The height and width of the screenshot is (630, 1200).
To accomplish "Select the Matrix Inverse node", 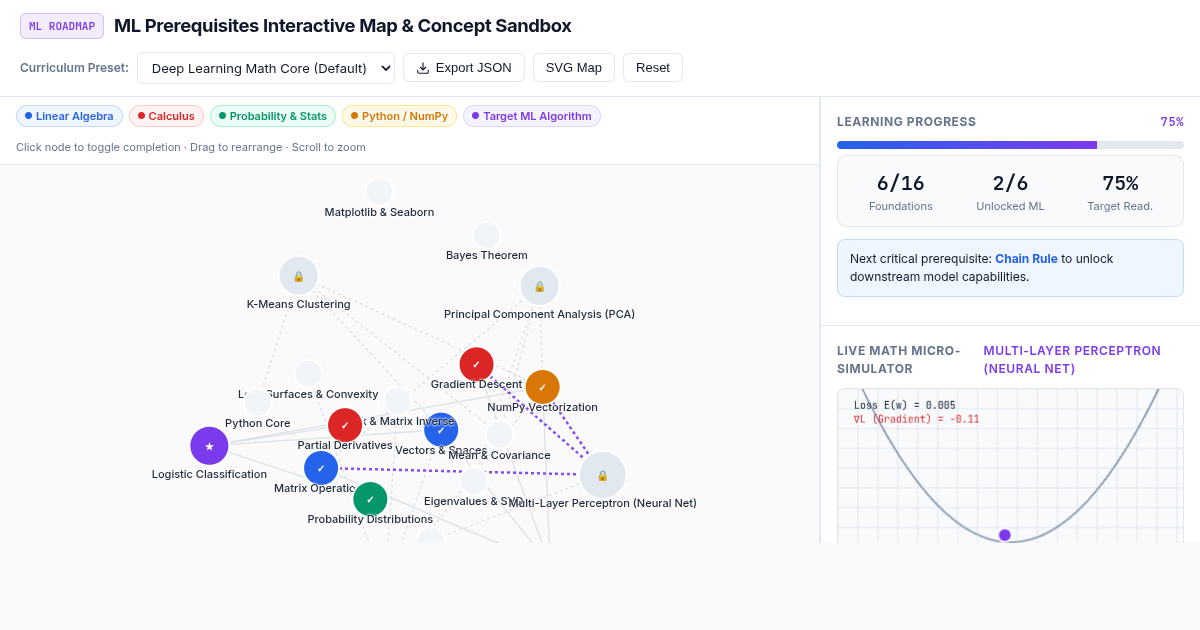I will (x=397, y=400).
